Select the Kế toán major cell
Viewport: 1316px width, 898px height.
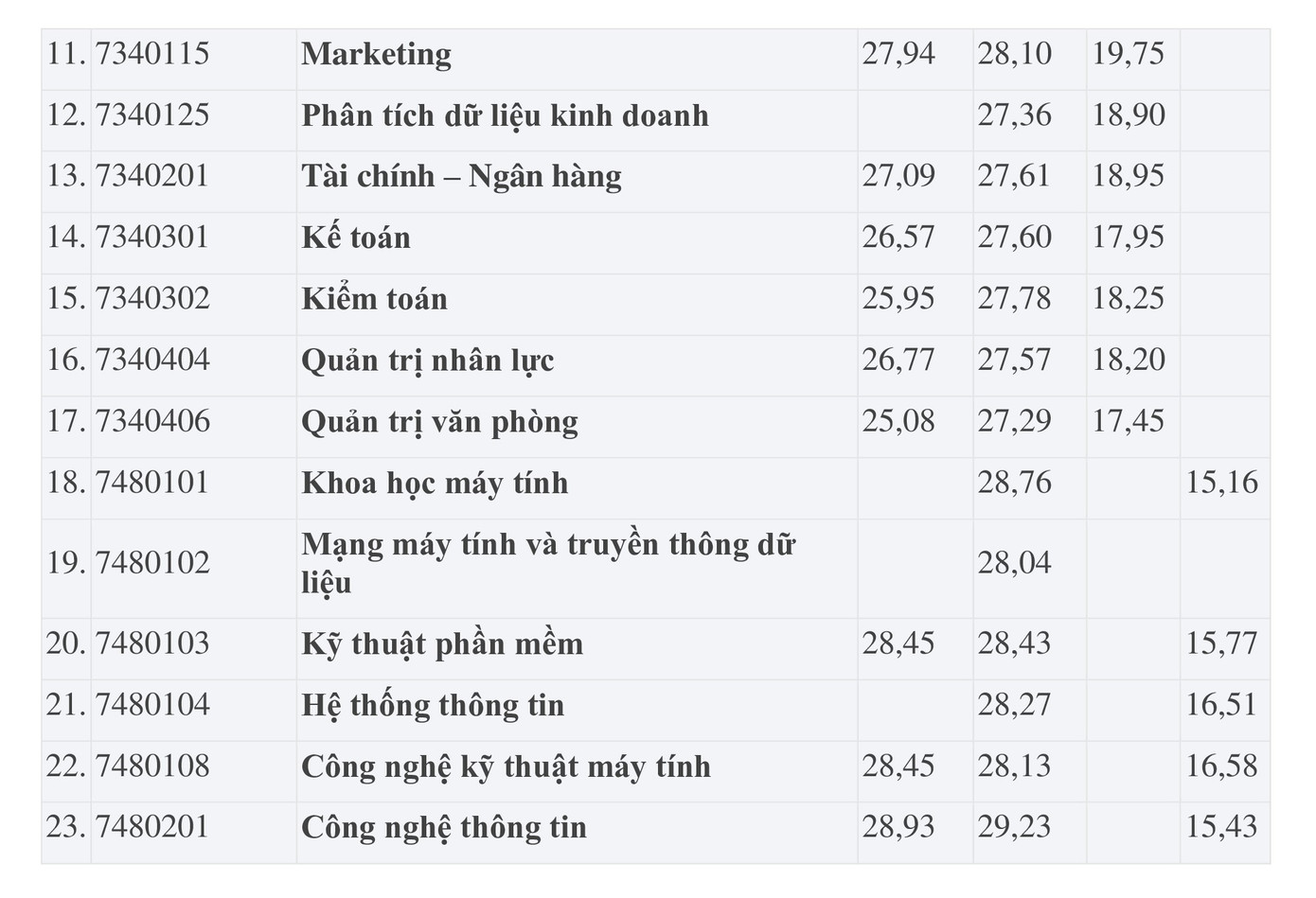(x=356, y=238)
